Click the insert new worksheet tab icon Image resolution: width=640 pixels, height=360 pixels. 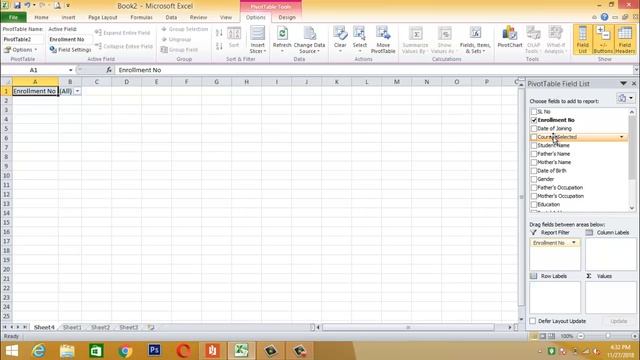point(151,327)
